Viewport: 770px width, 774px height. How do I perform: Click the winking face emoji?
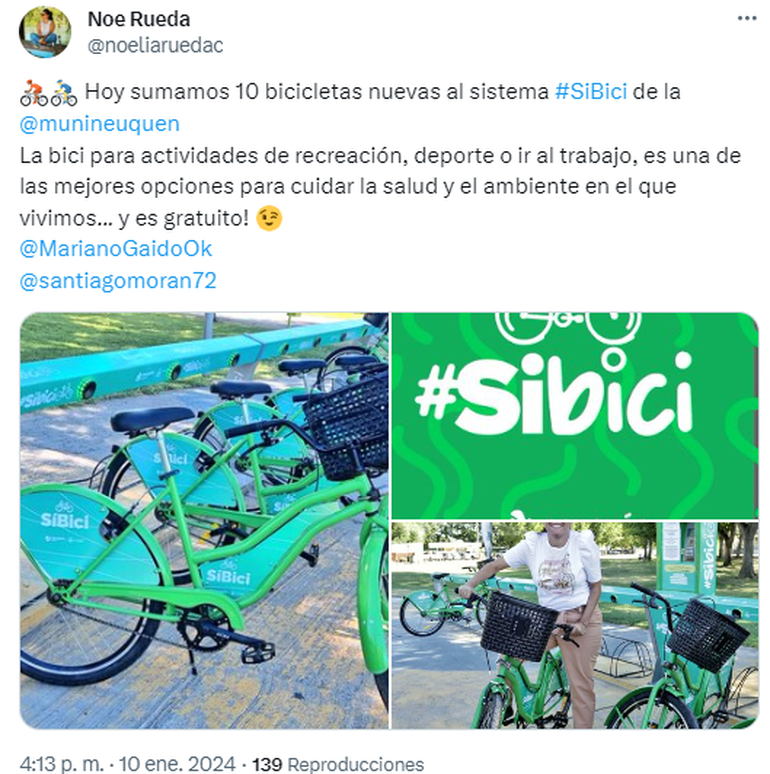tap(269, 218)
